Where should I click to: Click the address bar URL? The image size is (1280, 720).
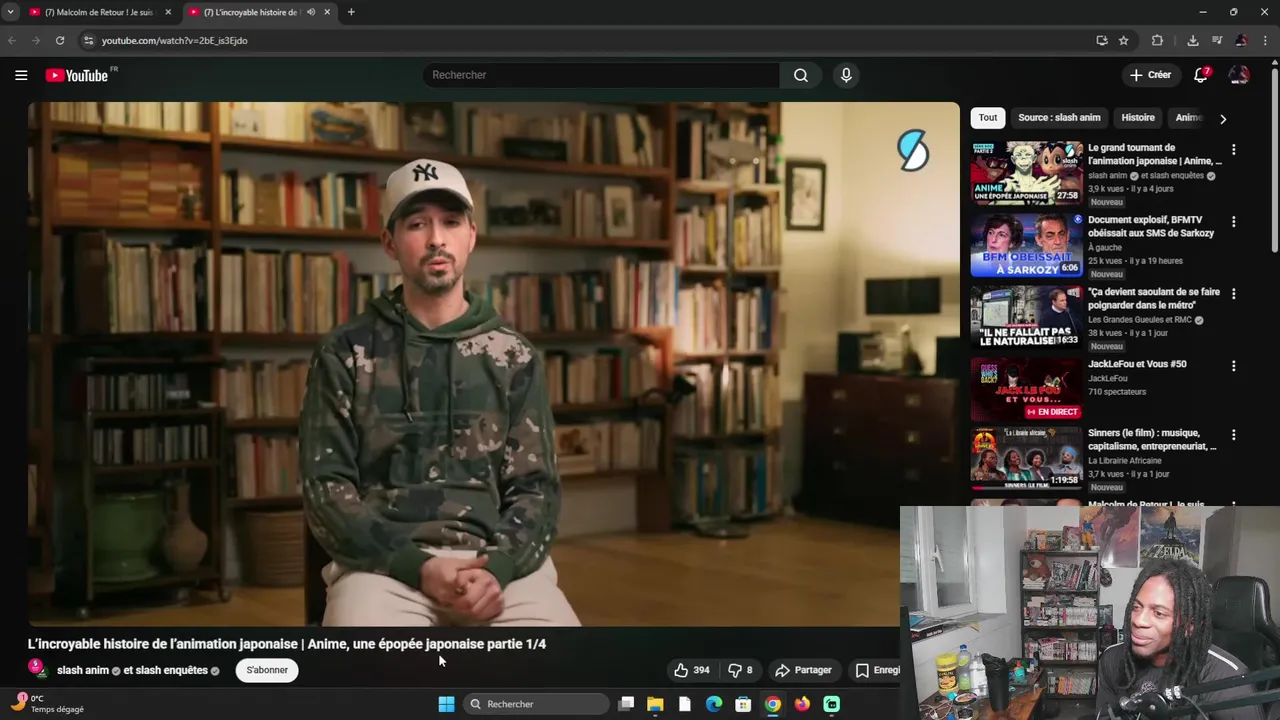174,40
